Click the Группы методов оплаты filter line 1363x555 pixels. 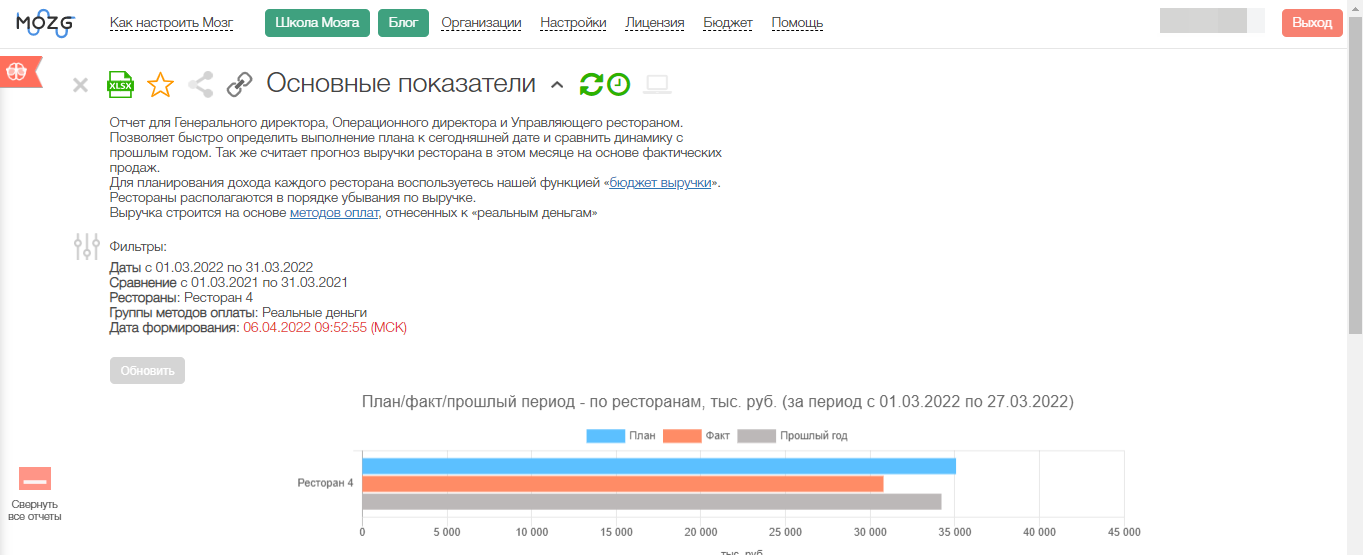click(x=238, y=313)
